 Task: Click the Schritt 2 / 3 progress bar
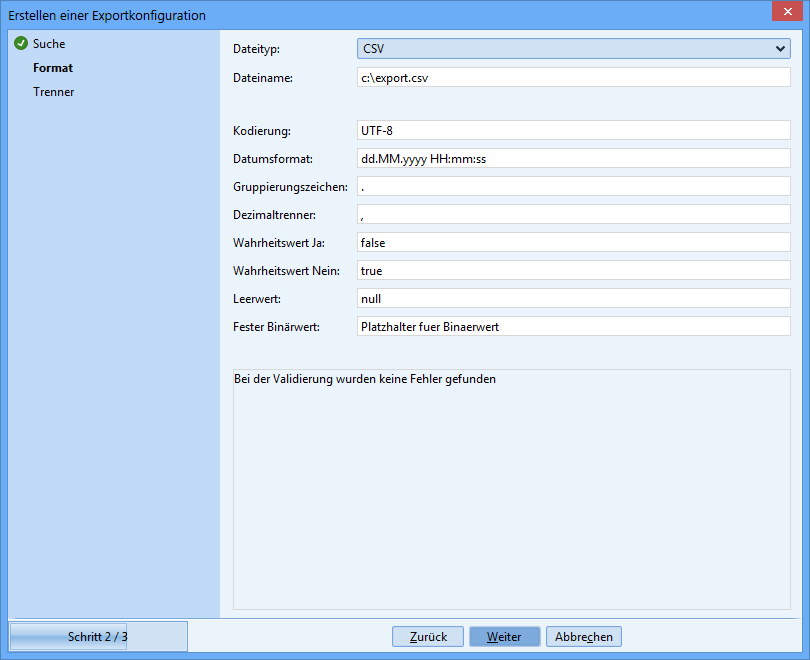pyautogui.click(x=98, y=637)
